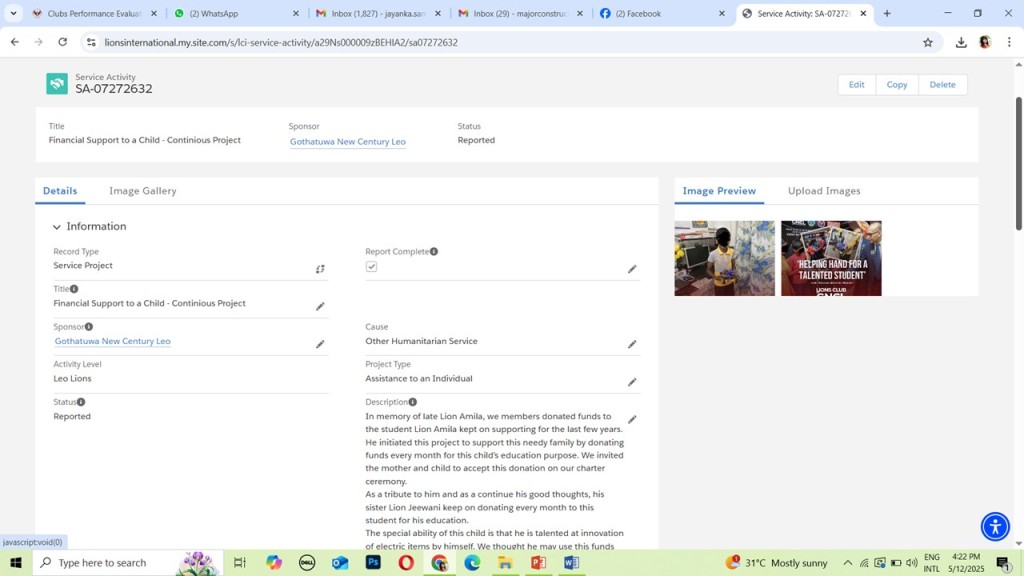The height and width of the screenshot is (576, 1024).
Task: Select the Image Preview tab
Action: coord(719,191)
